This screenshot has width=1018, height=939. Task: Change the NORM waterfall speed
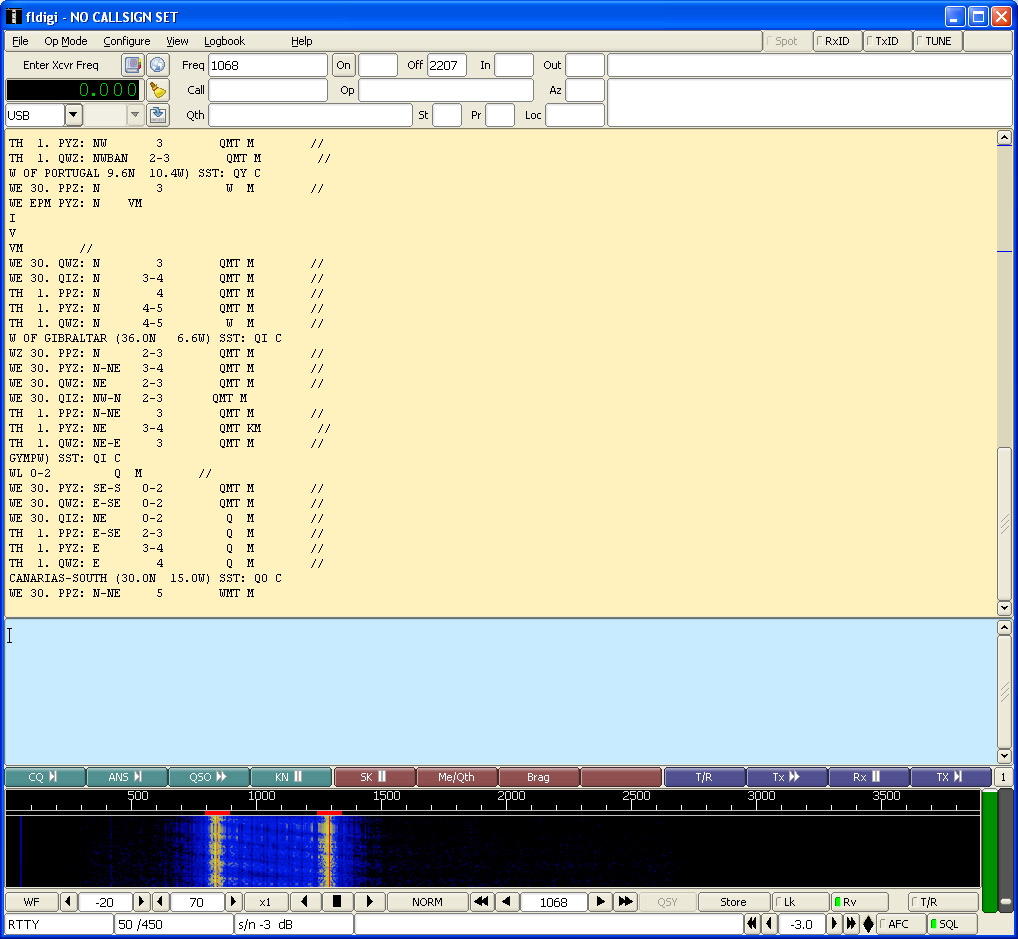(427, 901)
